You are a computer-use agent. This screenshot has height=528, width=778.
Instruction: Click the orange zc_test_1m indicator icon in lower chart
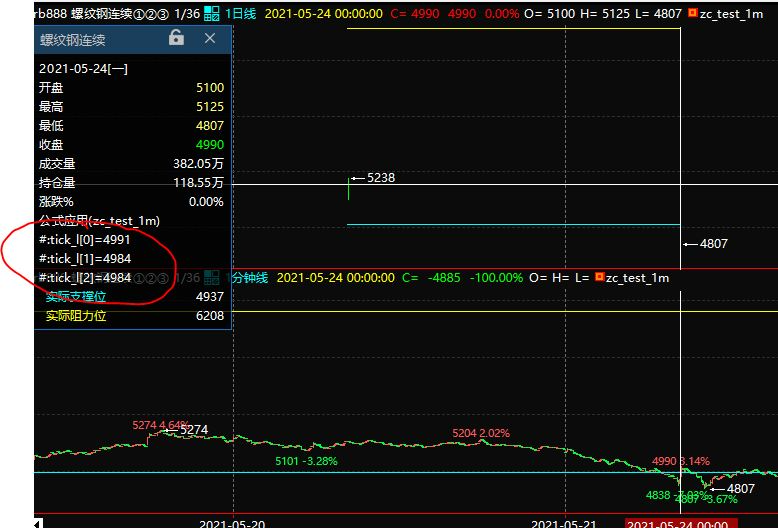click(599, 277)
